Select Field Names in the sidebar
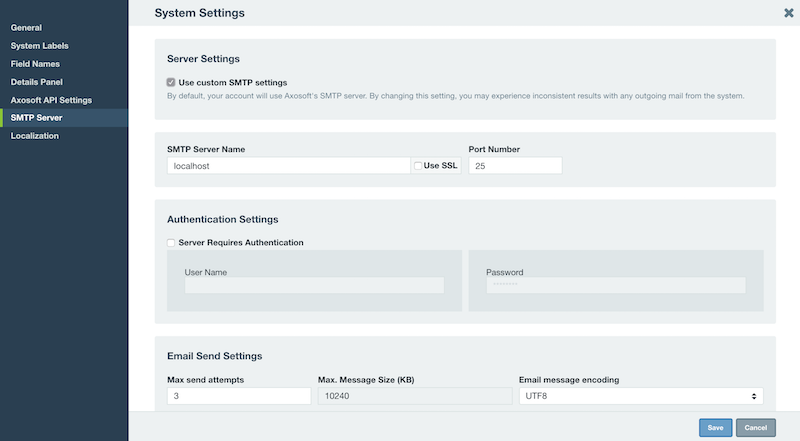 [x=35, y=64]
